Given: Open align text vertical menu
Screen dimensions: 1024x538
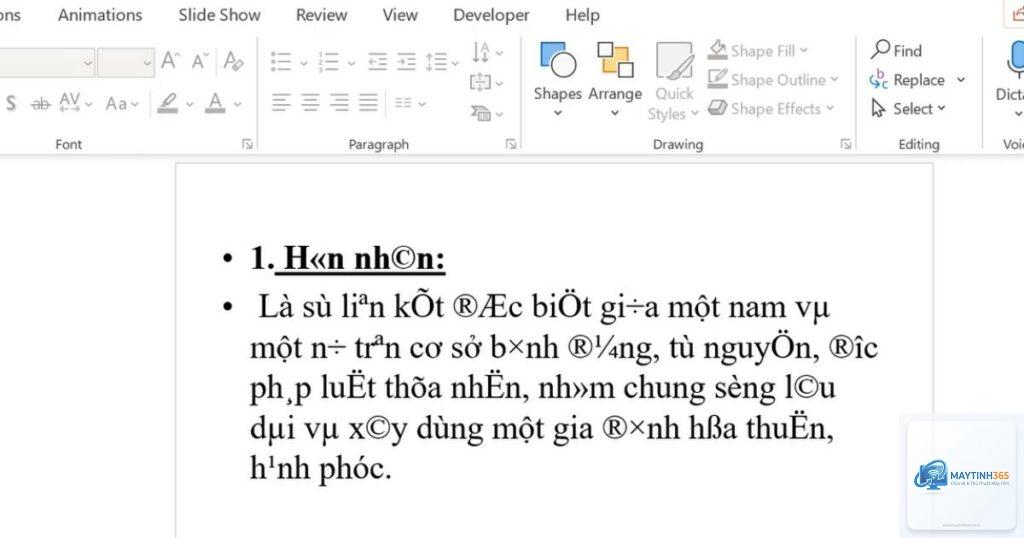Looking at the screenshot, I should point(487,82).
